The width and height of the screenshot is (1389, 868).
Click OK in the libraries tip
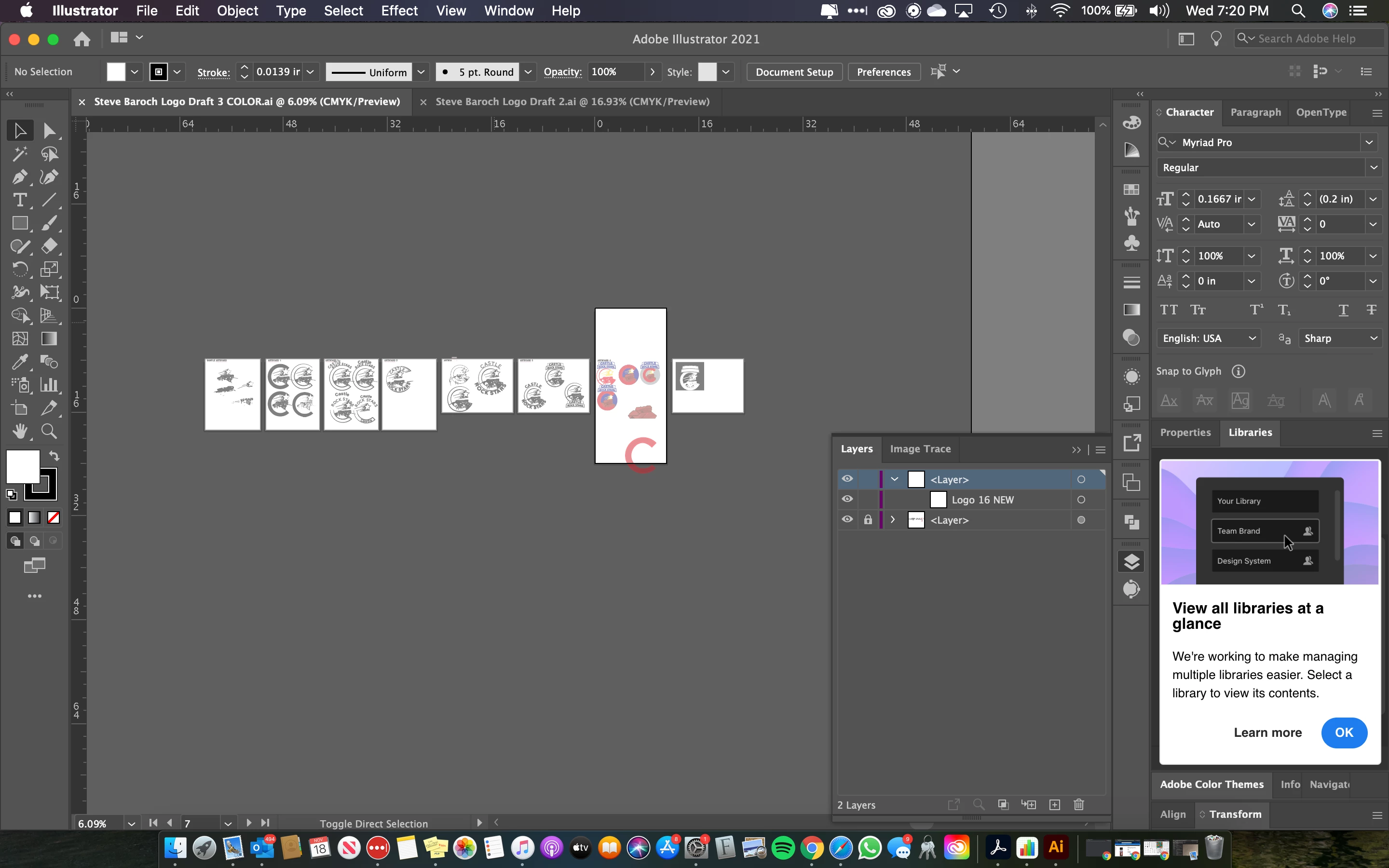[1343, 732]
